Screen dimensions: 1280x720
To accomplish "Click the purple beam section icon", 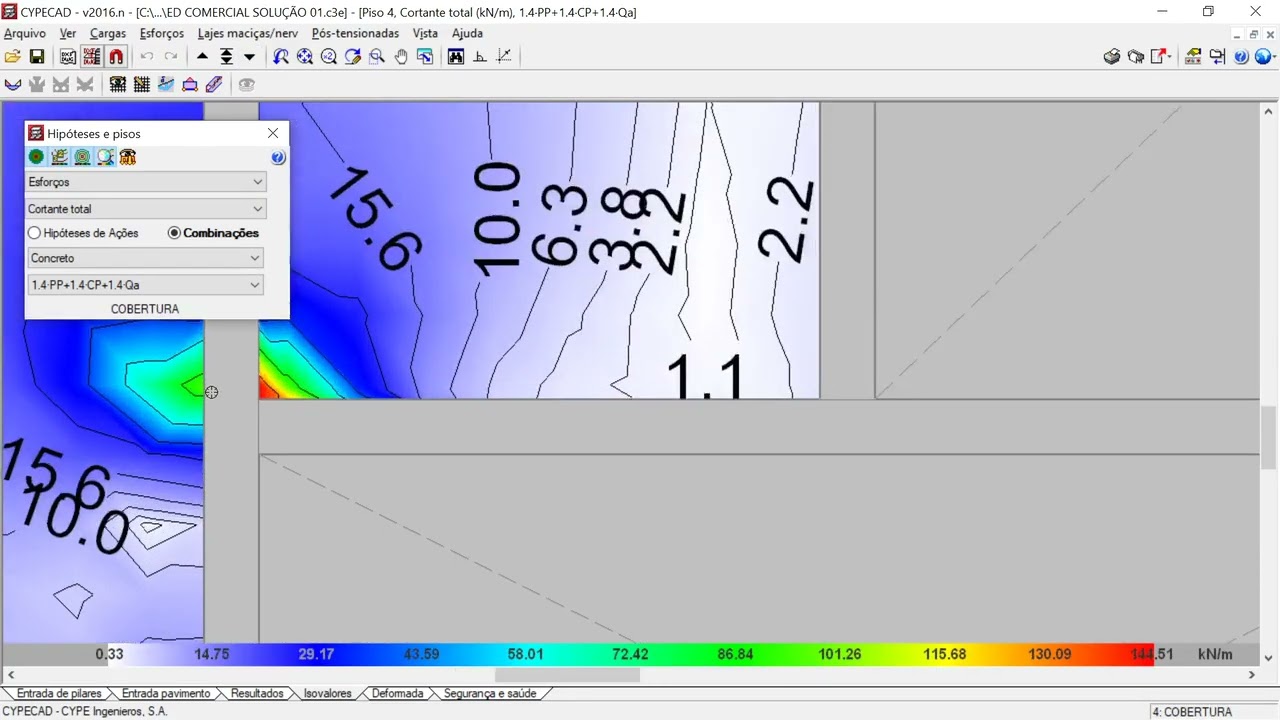I will [x=214, y=85].
